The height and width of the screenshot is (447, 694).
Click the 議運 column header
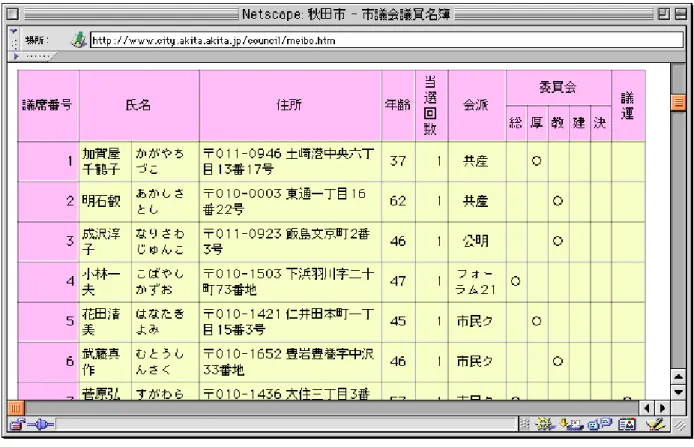coord(628,105)
